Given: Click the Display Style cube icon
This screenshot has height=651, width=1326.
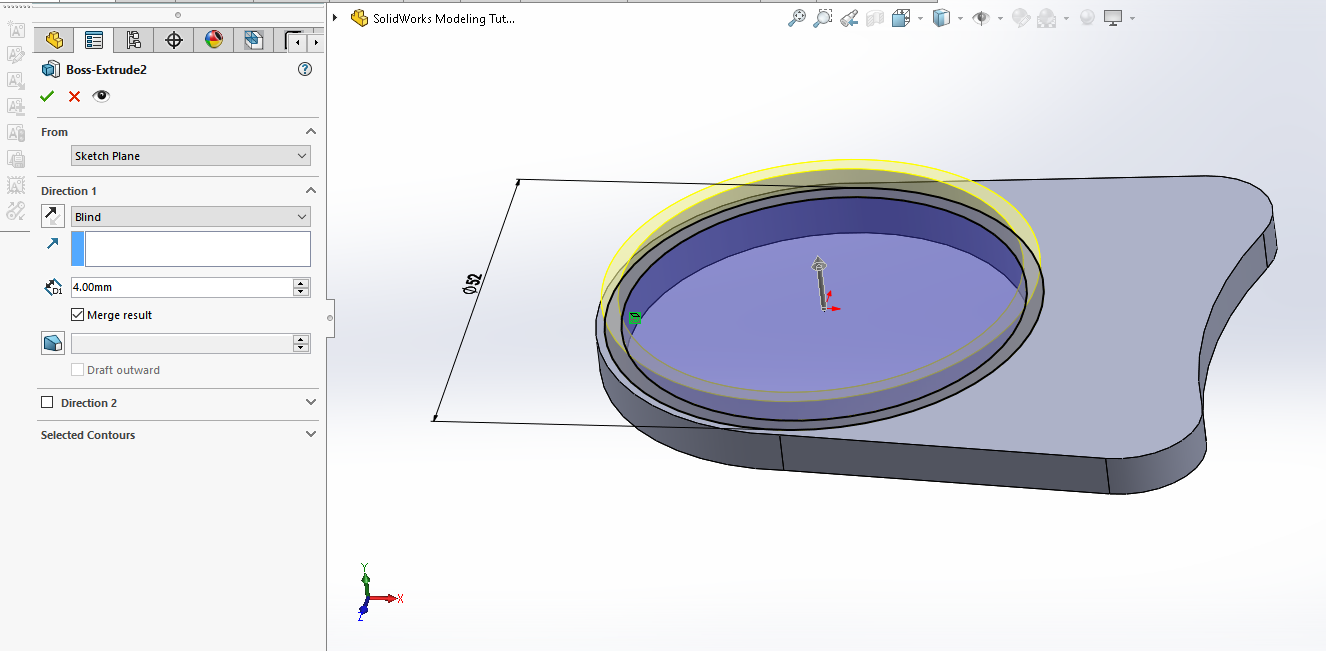Looking at the screenshot, I should 941,18.
